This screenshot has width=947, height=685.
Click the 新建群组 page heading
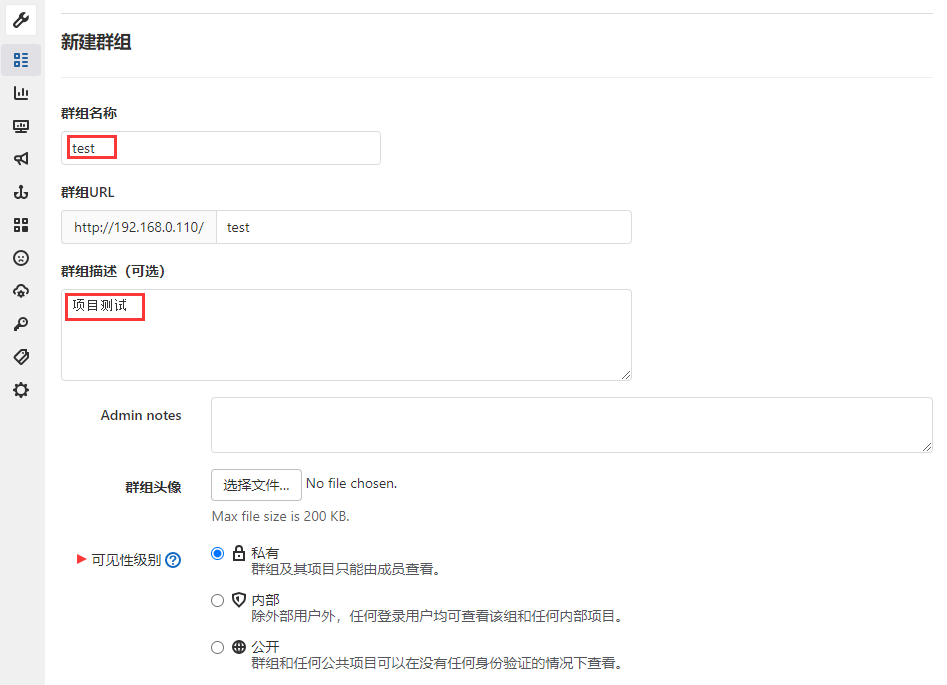96,42
